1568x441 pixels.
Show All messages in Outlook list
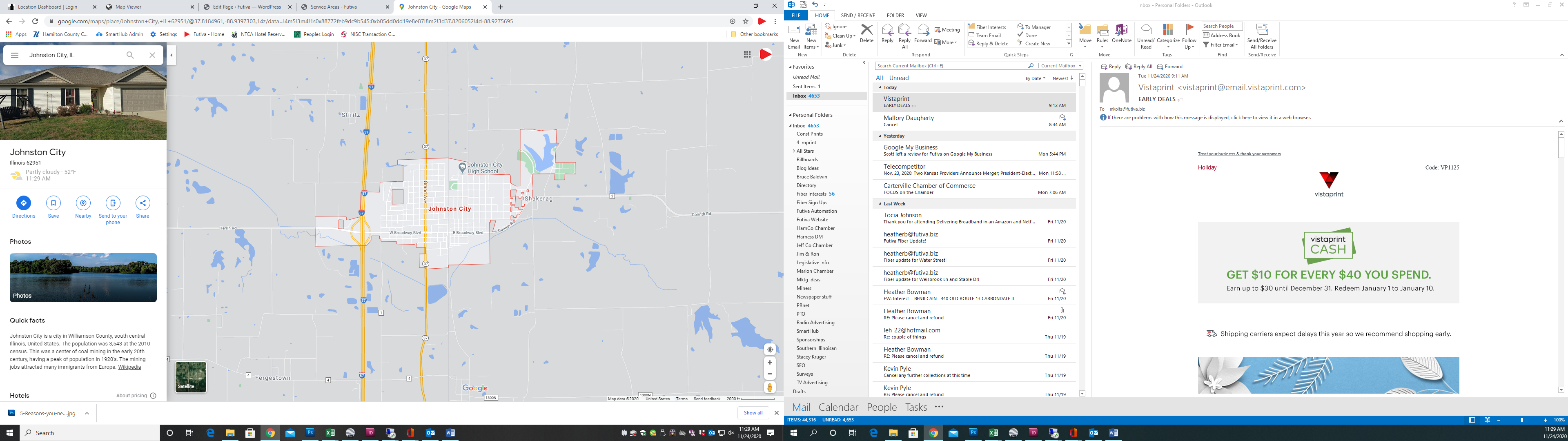coord(879,78)
